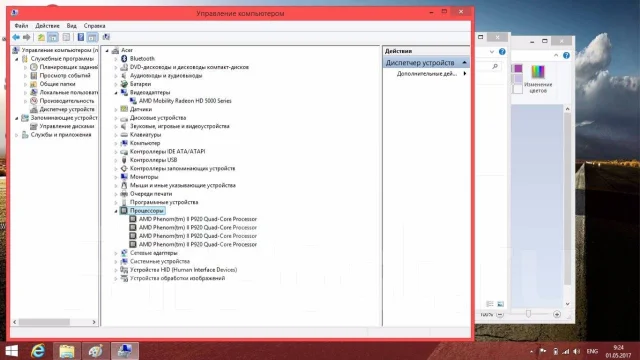
Task: Select Сетевые адаптеры category
Action: point(153,253)
